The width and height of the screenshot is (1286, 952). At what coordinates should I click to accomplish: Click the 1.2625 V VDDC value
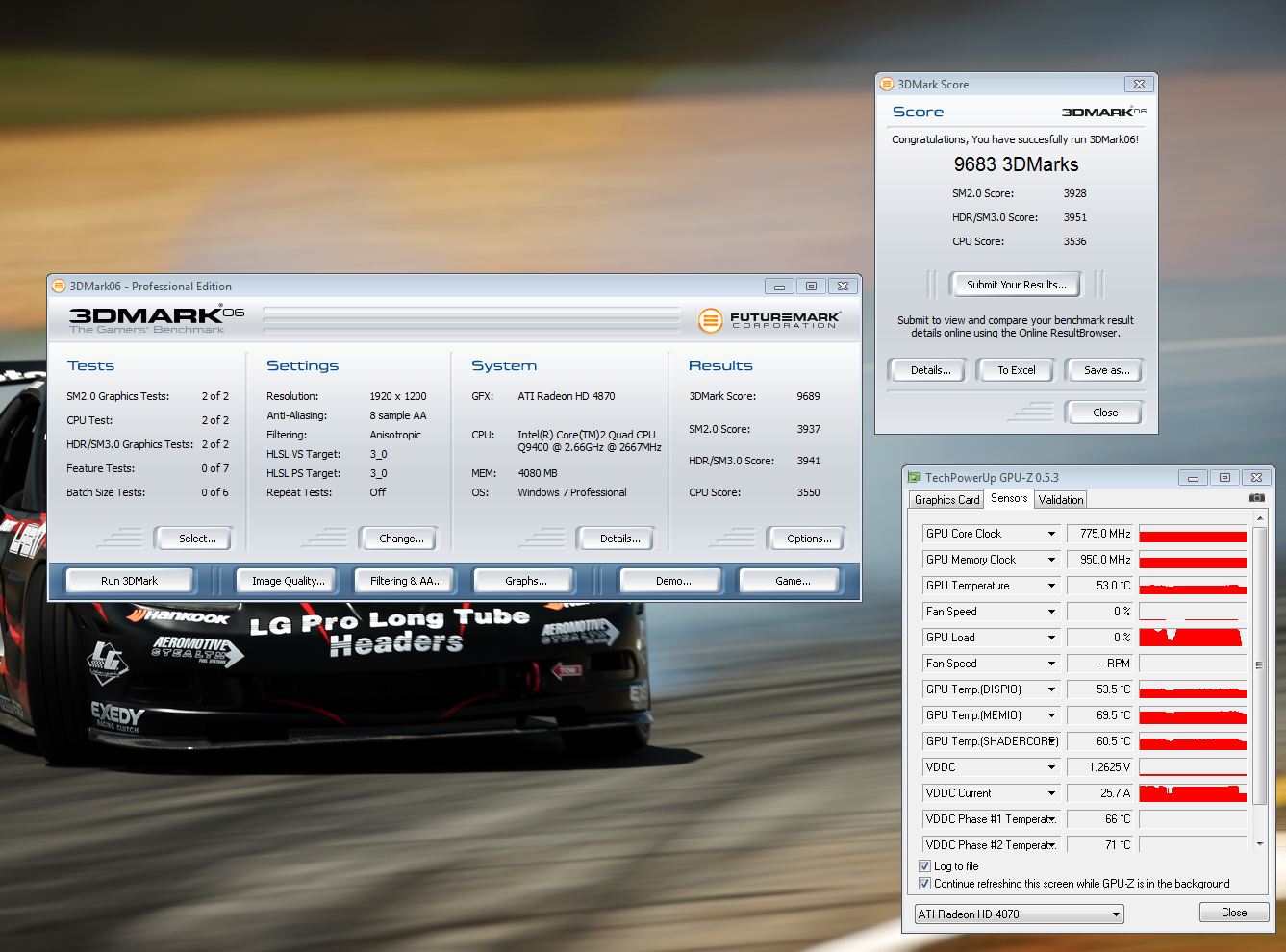(1110, 767)
